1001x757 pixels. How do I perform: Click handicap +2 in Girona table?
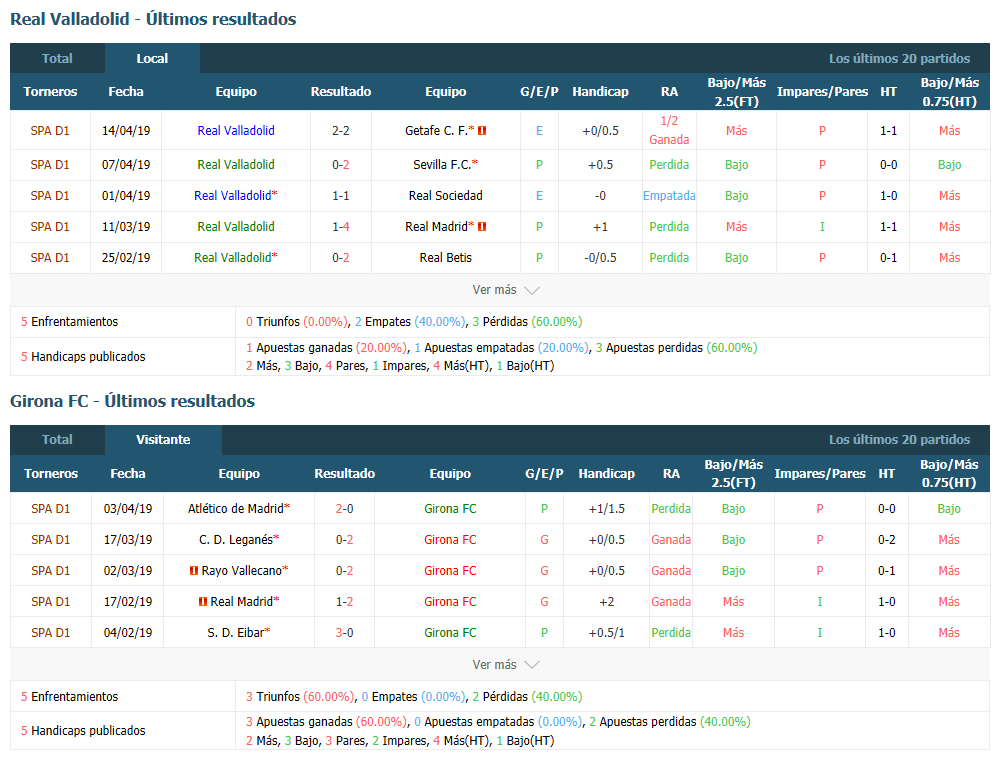pyautogui.click(x=606, y=601)
